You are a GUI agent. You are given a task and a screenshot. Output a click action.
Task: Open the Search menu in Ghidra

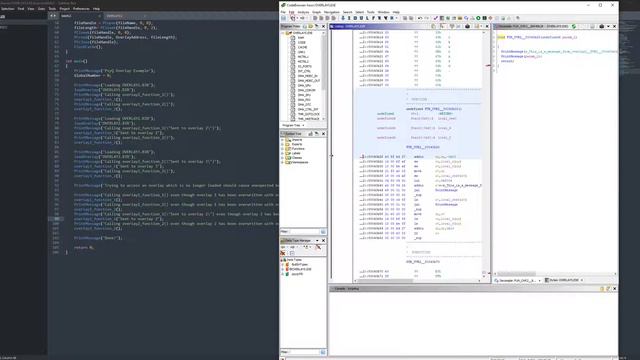pyautogui.click(x=347, y=12)
